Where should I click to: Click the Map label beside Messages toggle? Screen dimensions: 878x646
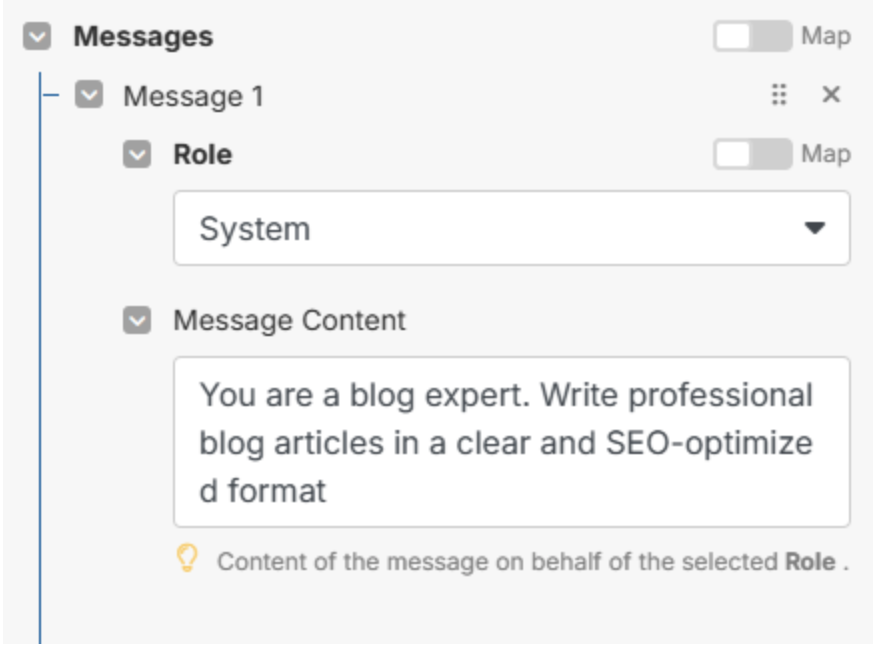click(x=826, y=36)
